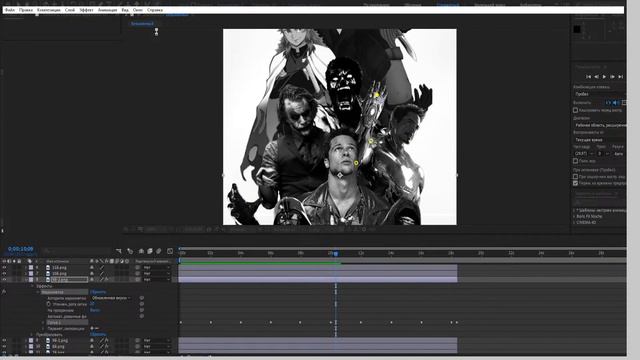Hide the 98-1.png layer with eye icon

tap(4, 340)
